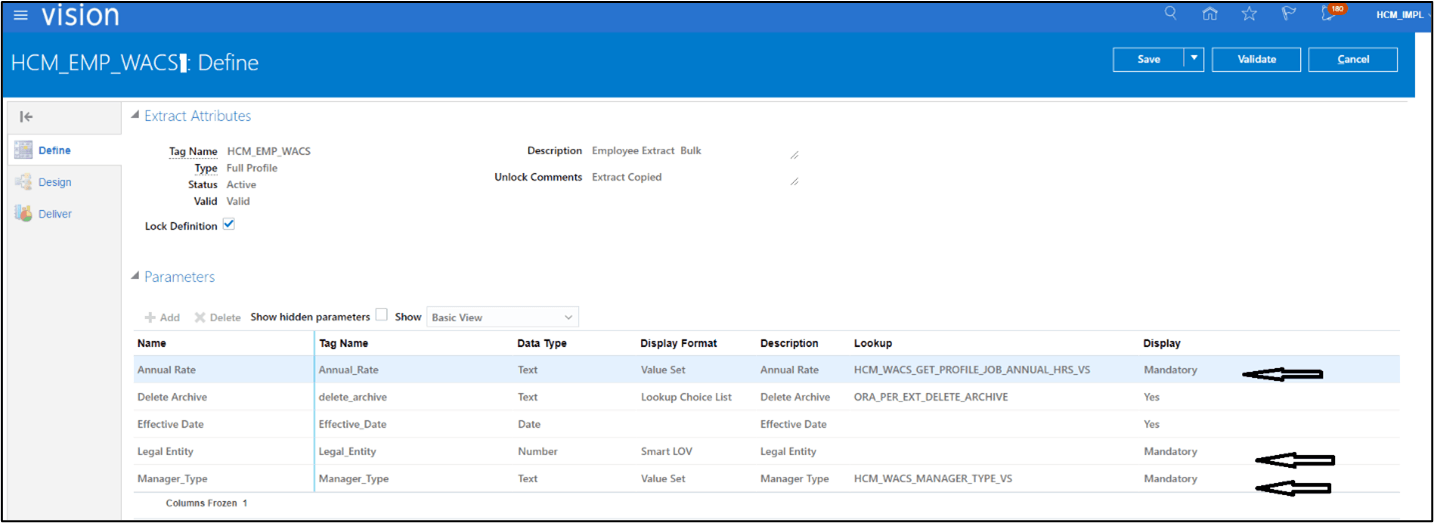Select the Delete Archive row name
Screen dimensions: 1434x523
point(172,397)
